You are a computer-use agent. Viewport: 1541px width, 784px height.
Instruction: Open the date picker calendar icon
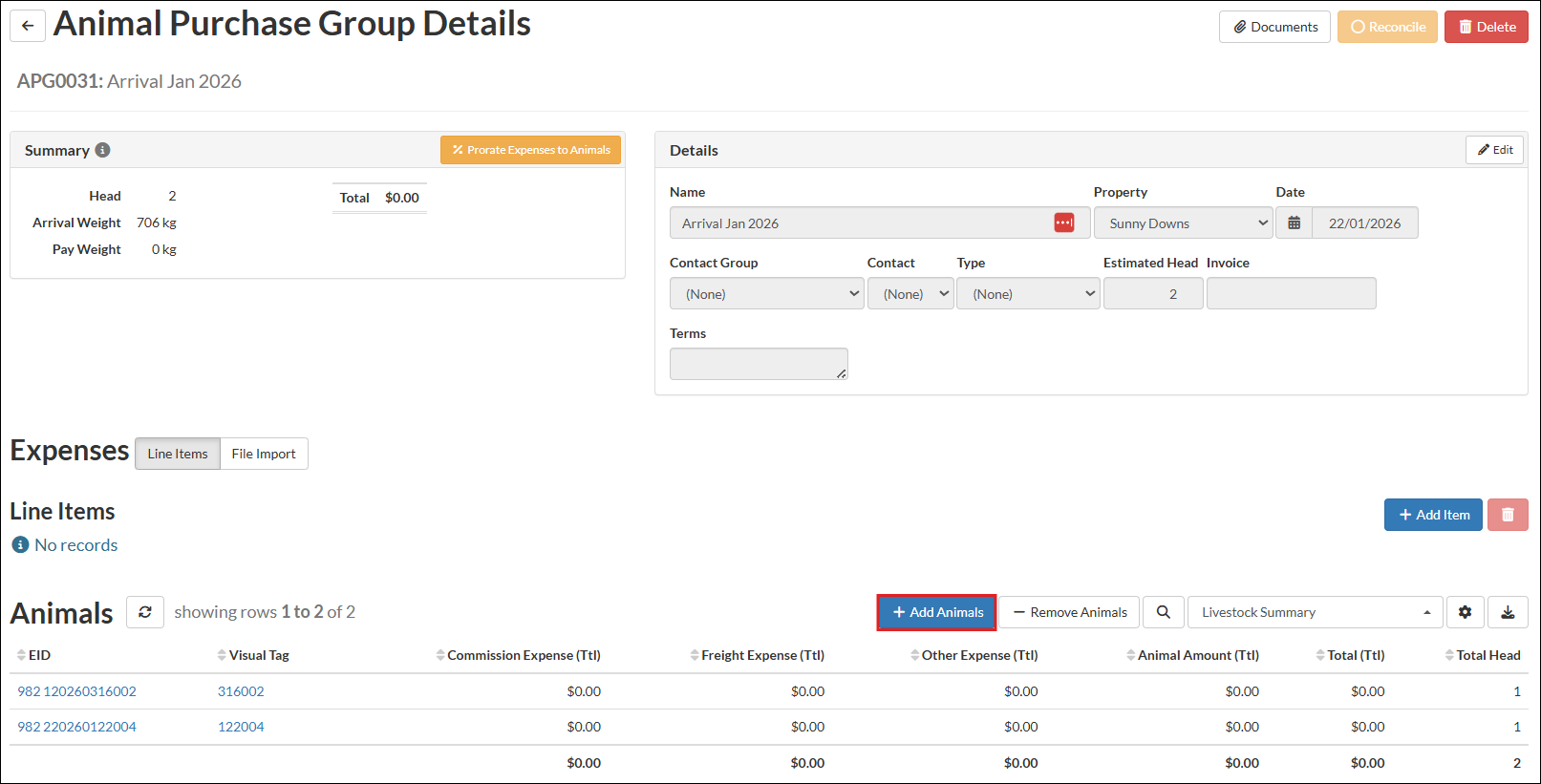pyautogui.click(x=1294, y=222)
